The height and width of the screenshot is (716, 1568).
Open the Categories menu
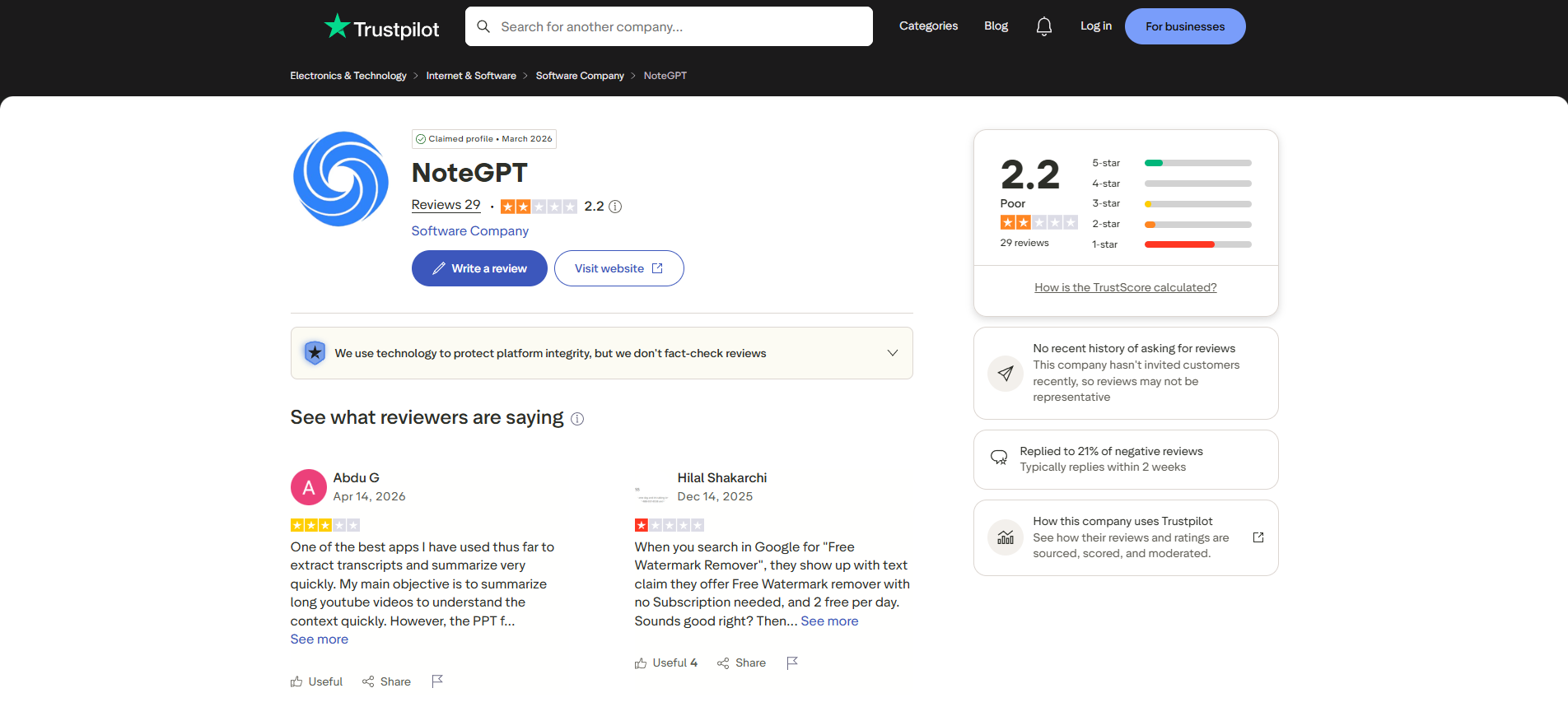point(928,26)
